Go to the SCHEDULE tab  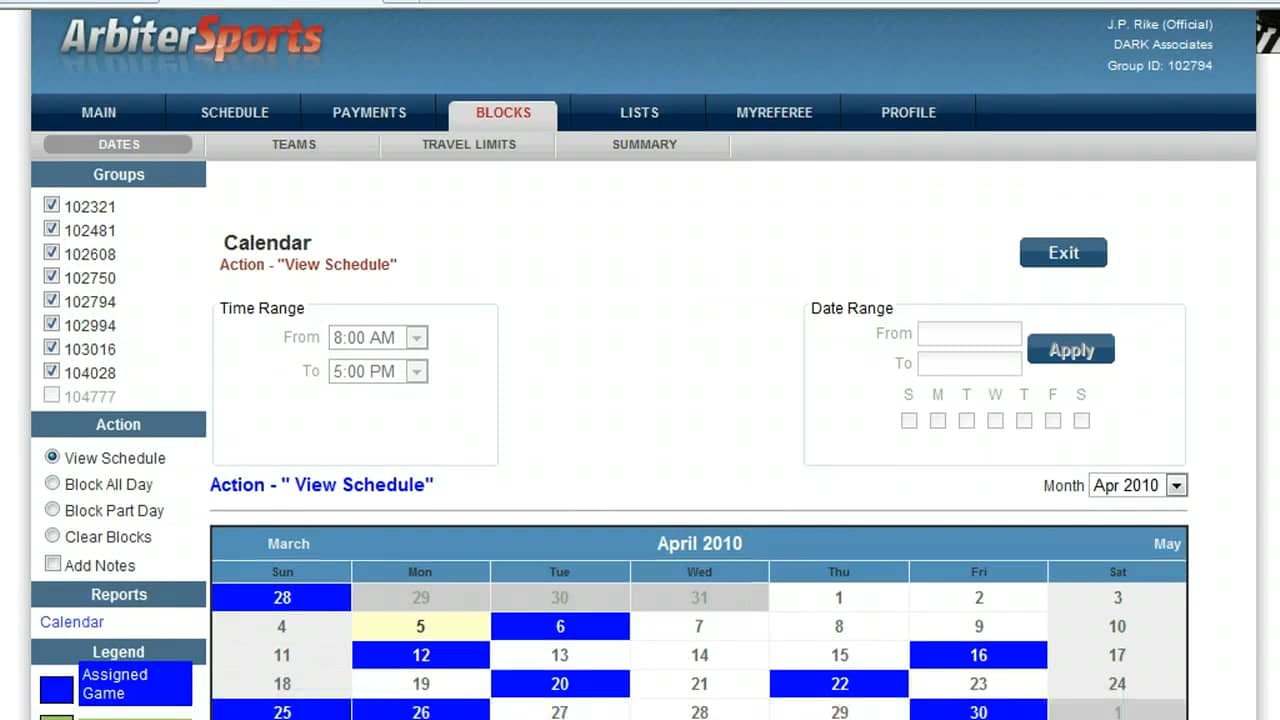coord(235,113)
